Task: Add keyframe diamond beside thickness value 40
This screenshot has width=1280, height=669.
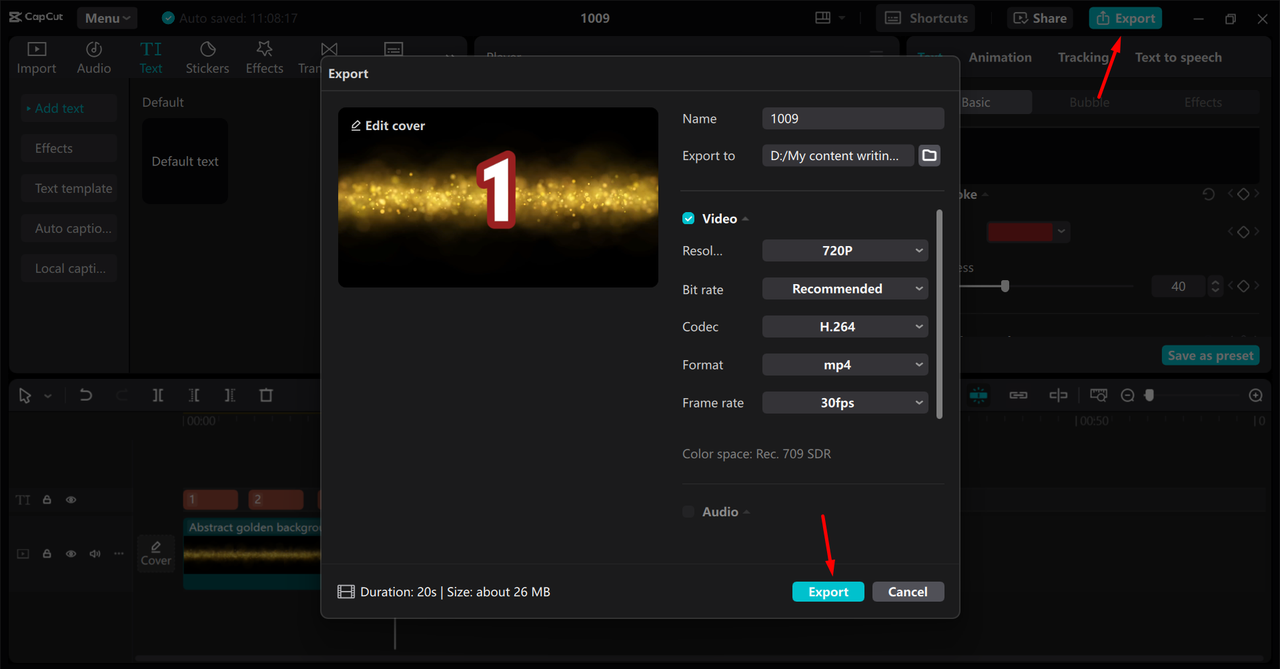Action: [x=1243, y=286]
